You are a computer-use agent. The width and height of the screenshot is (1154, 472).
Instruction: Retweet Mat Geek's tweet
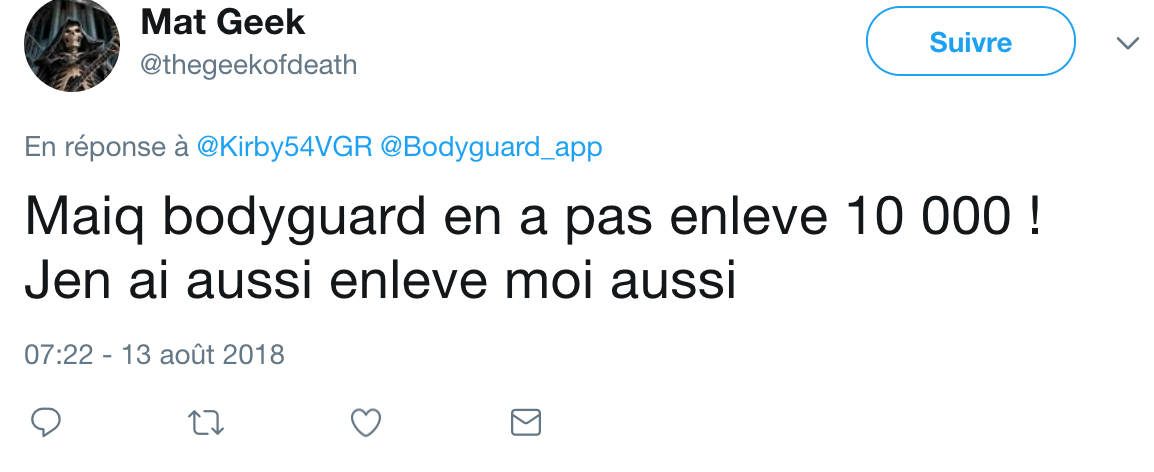[x=206, y=423]
